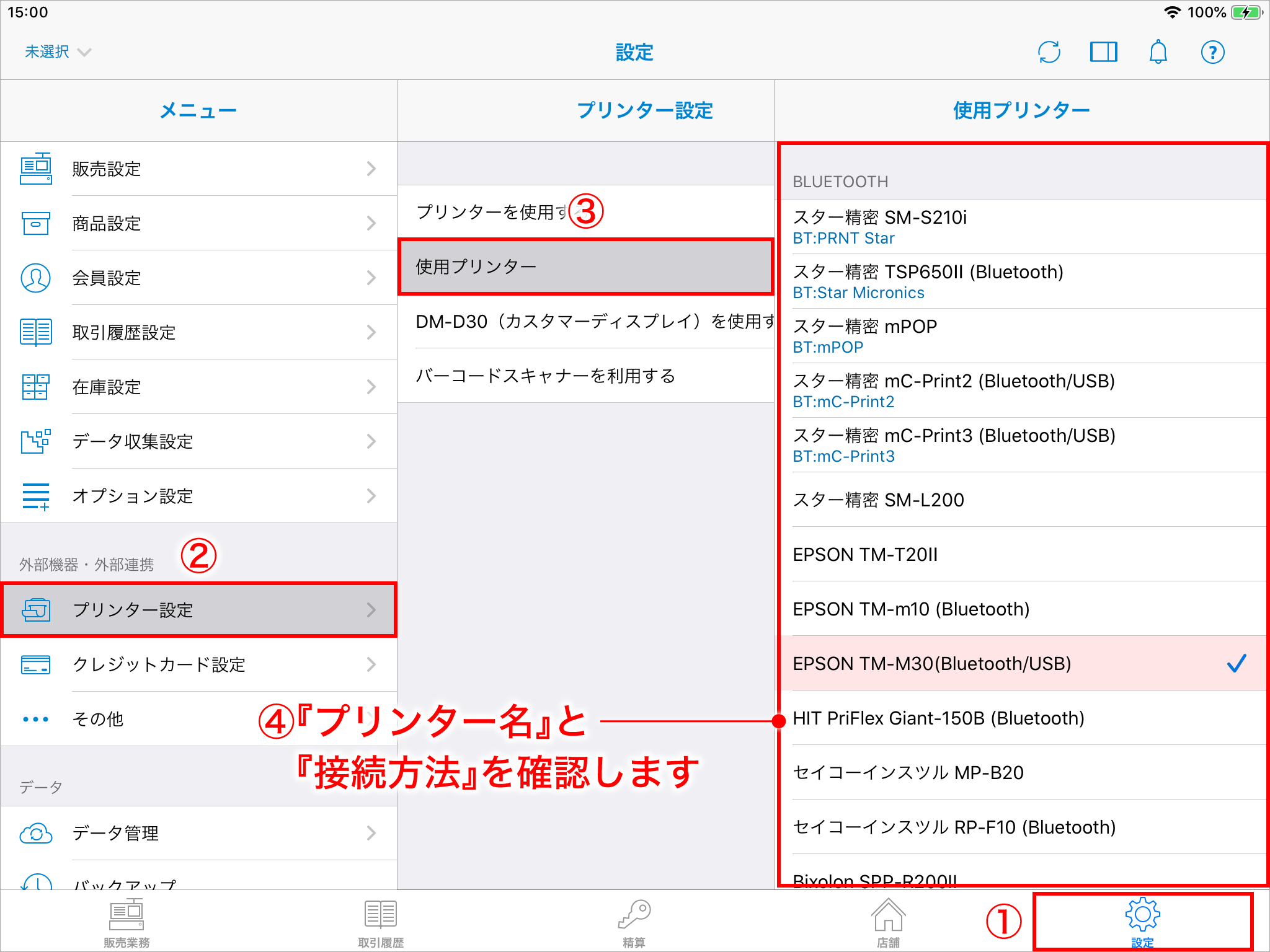Open the プリンター設定 menu row
The width and height of the screenshot is (1270, 952).
[198, 610]
